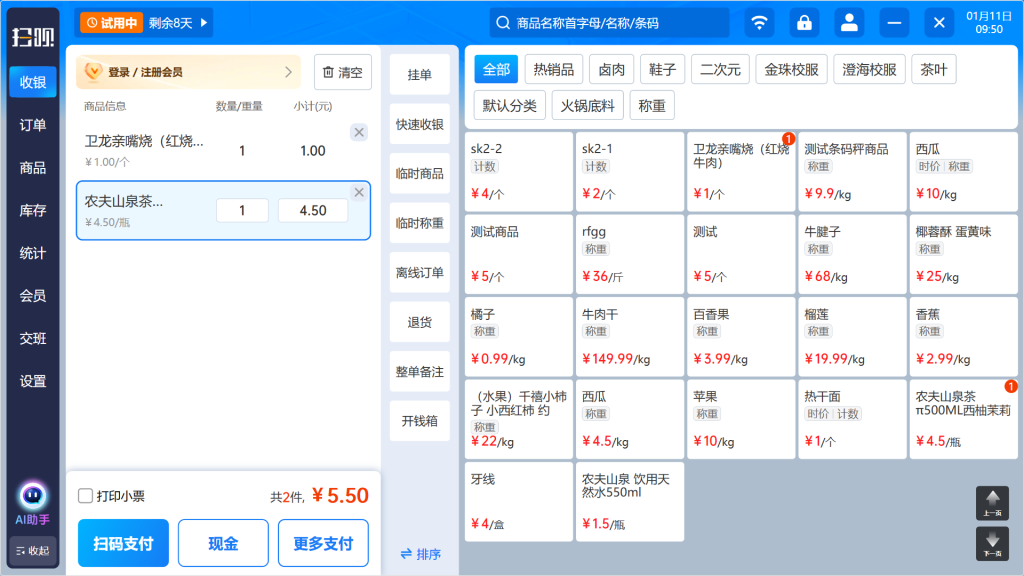Collapse the sidebar with 收起 button
The width and height of the screenshot is (1024, 576).
33,550
